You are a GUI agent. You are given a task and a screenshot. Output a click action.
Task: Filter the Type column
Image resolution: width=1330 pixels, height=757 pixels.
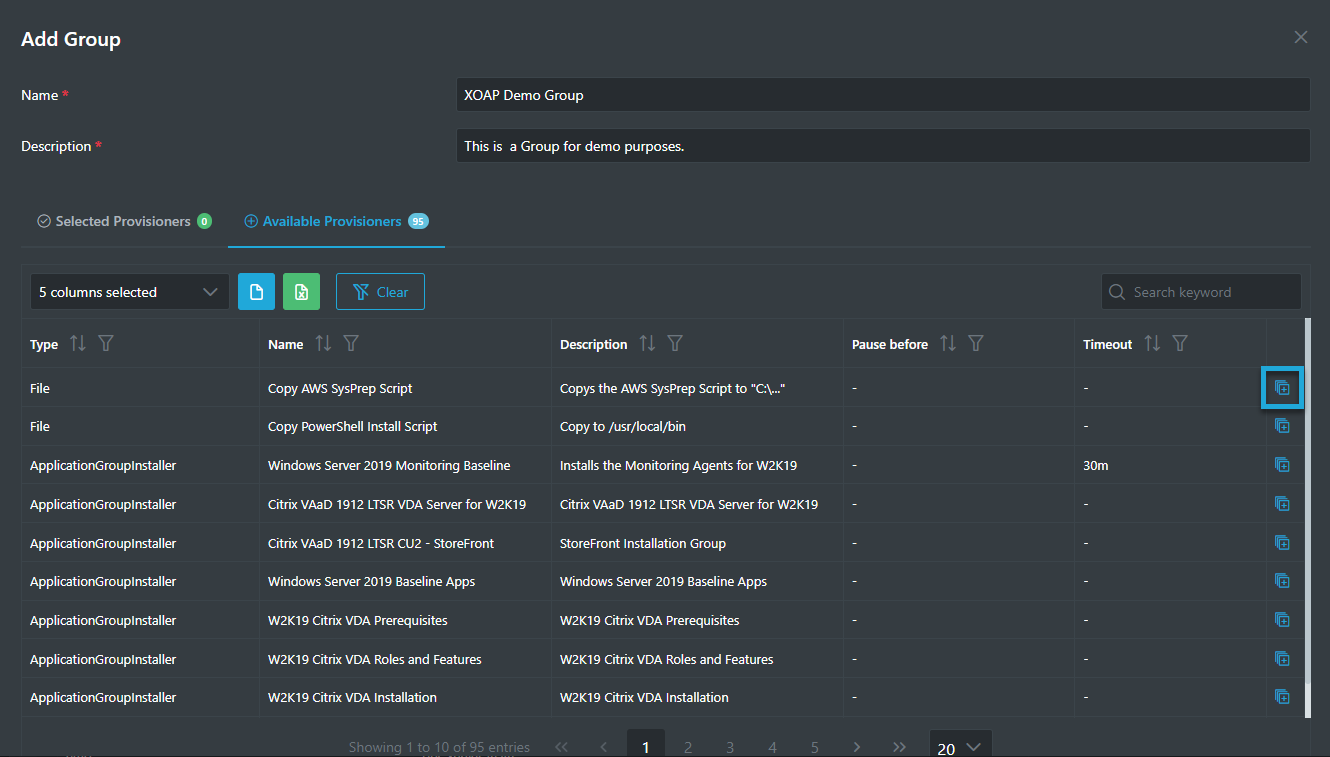point(106,344)
